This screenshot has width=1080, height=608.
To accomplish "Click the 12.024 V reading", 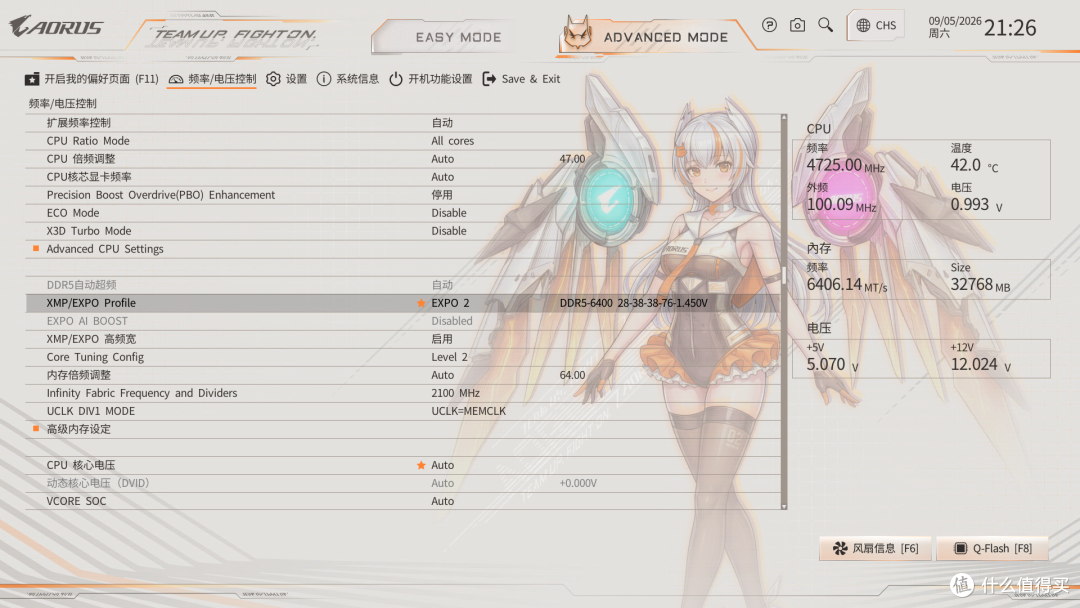I will 981,365.
